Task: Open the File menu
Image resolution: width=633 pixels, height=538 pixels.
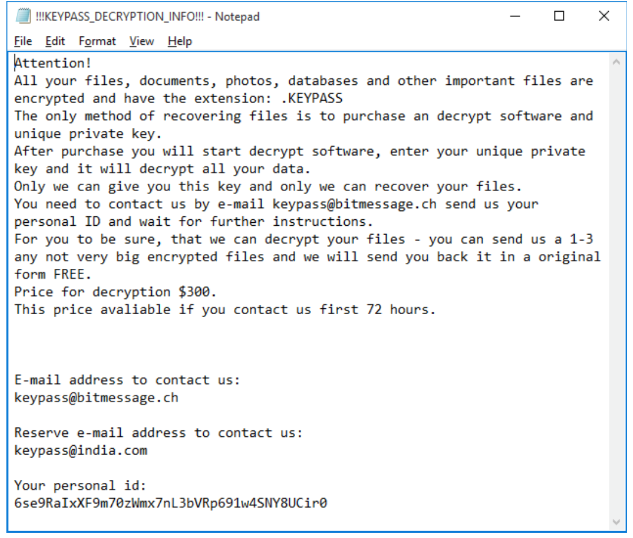Action: 24,41
